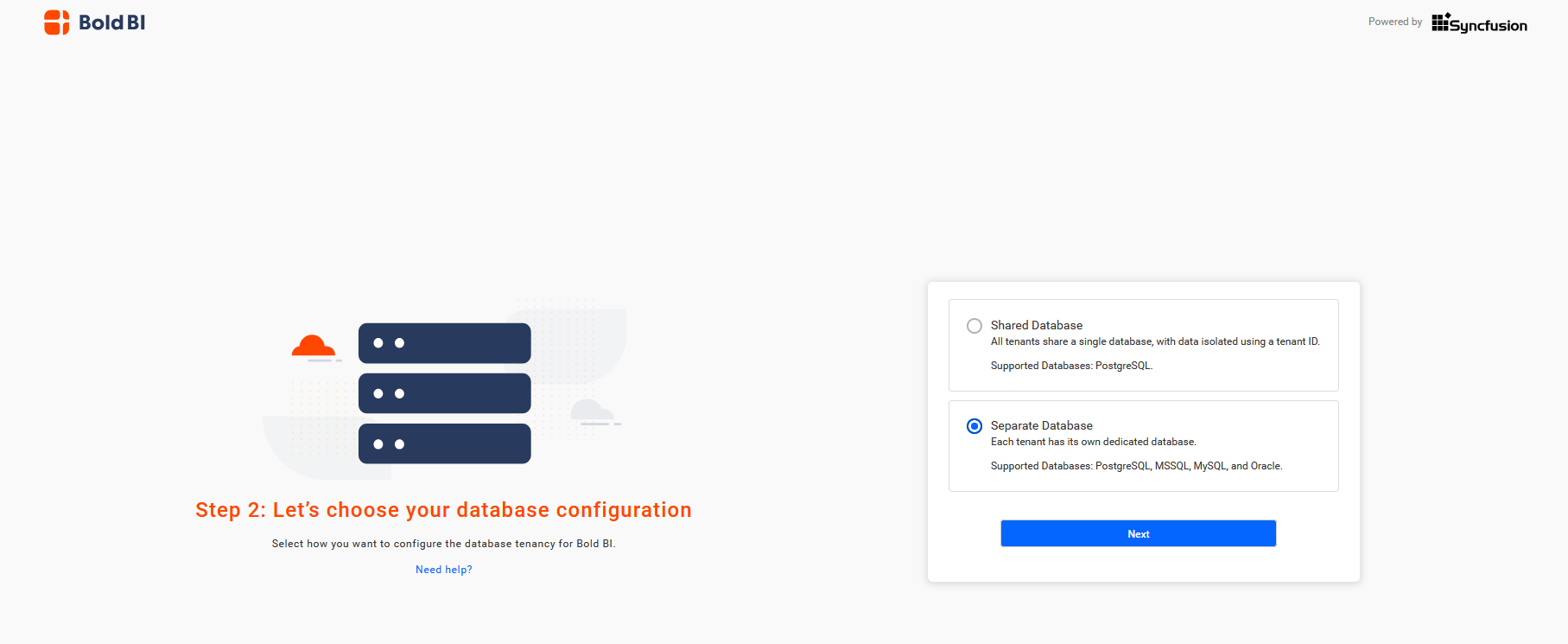Open the Need help? link
The height and width of the screenshot is (644, 1568).
click(443, 570)
